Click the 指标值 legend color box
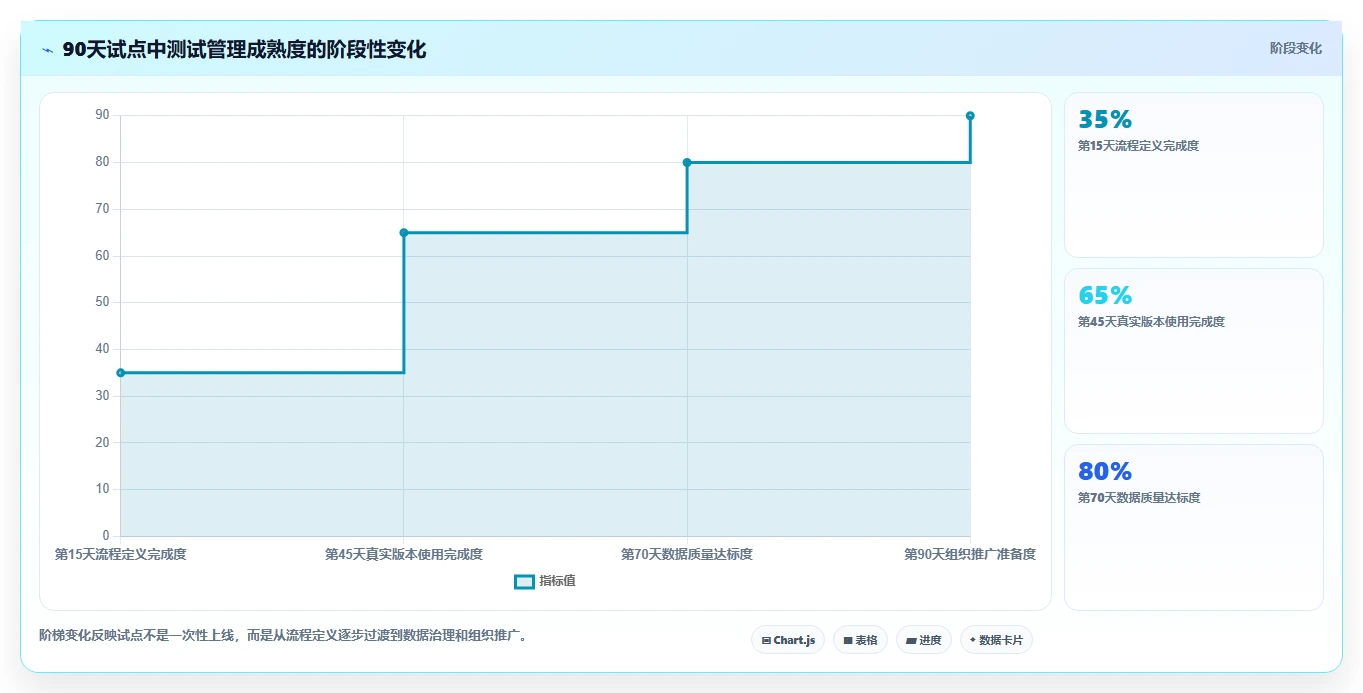 point(524,582)
